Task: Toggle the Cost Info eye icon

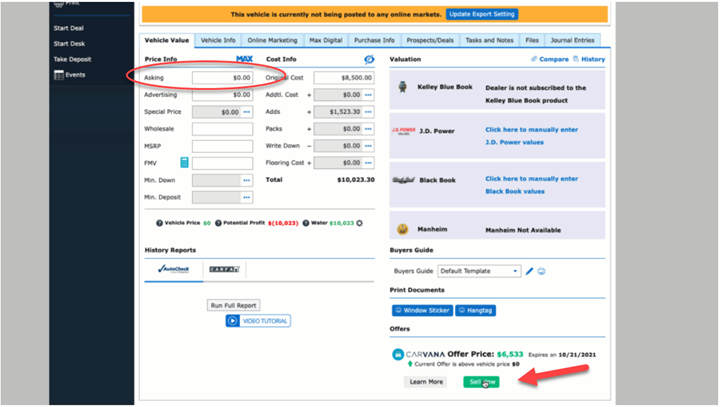Action: tap(369, 59)
